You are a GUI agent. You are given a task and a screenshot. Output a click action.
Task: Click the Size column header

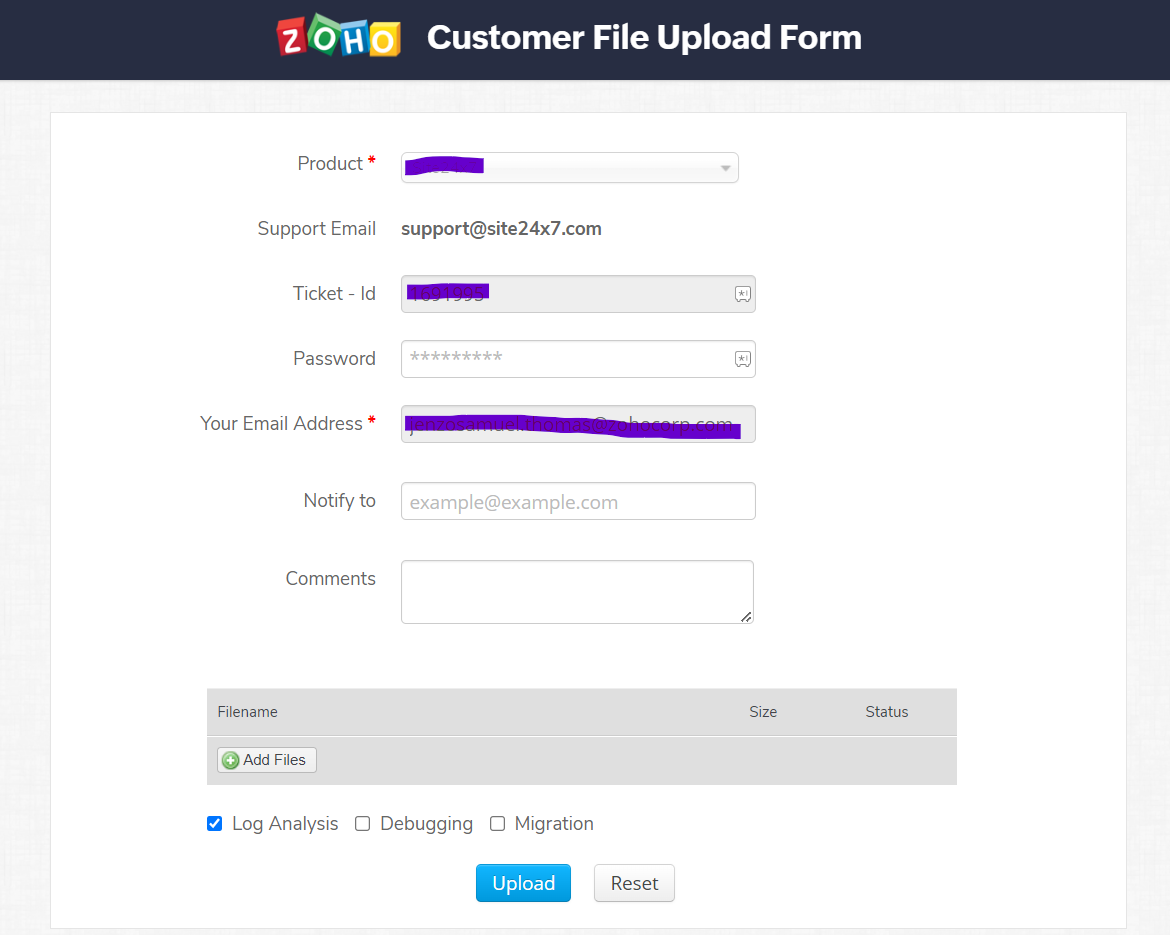[763, 712]
